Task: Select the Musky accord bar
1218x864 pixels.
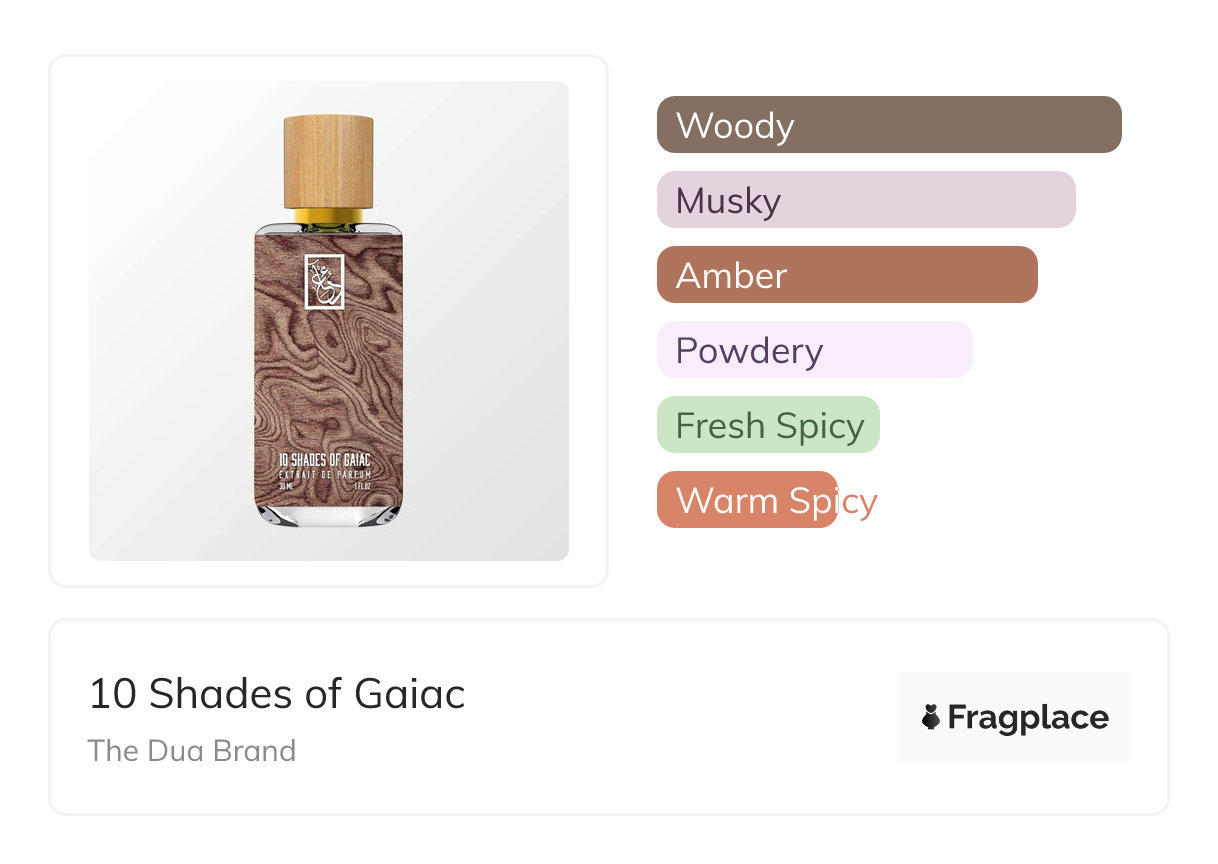Action: coord(865,200)
